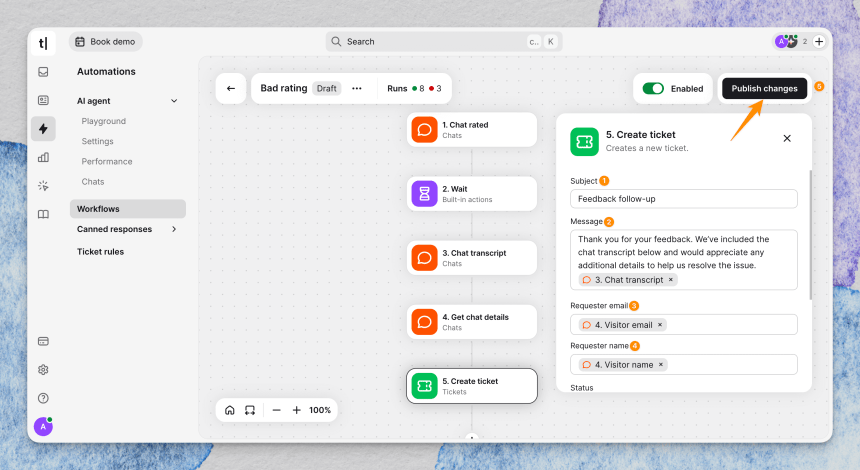Click the Requester name field

[683, 365]
